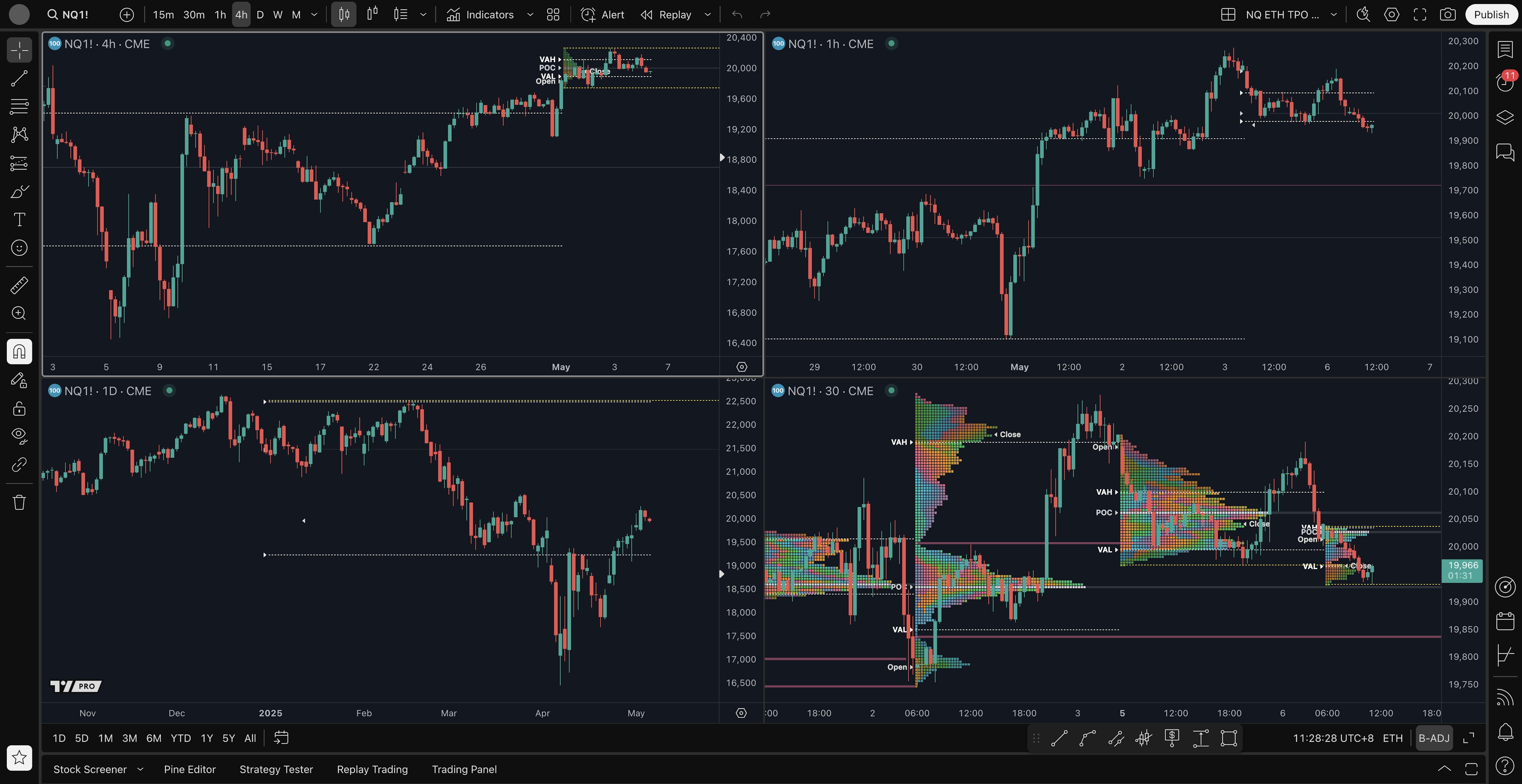Hide all drawings with eye icon

(x=19, y=436)
